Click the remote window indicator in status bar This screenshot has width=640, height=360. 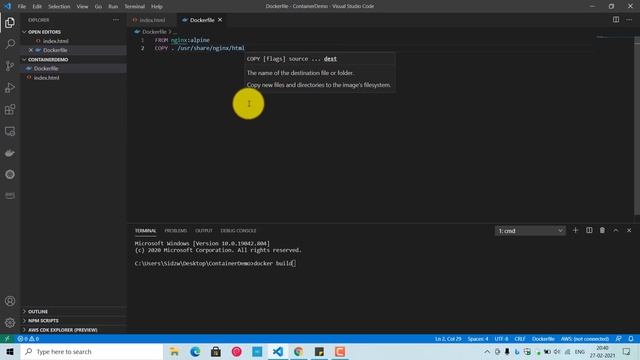7,339
